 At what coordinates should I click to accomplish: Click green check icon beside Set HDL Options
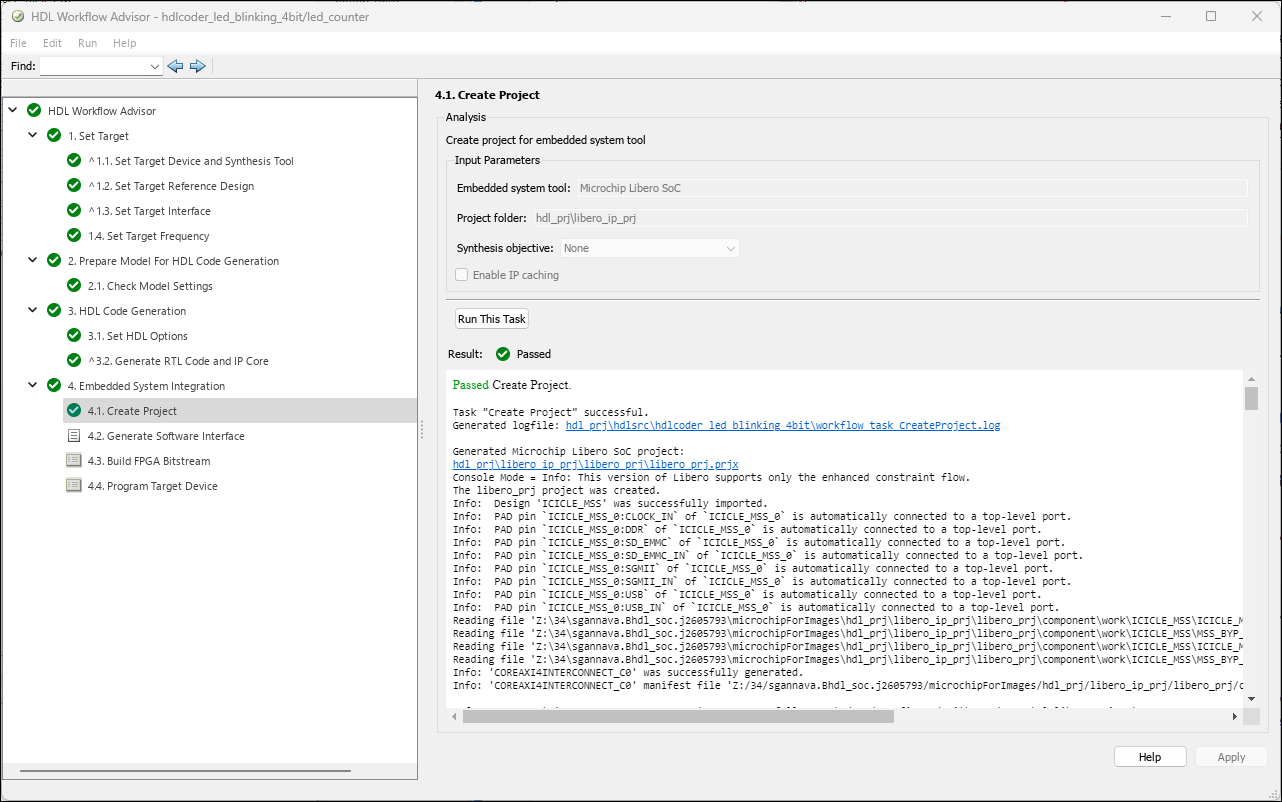pyautogui.click(x=74, y=336)
